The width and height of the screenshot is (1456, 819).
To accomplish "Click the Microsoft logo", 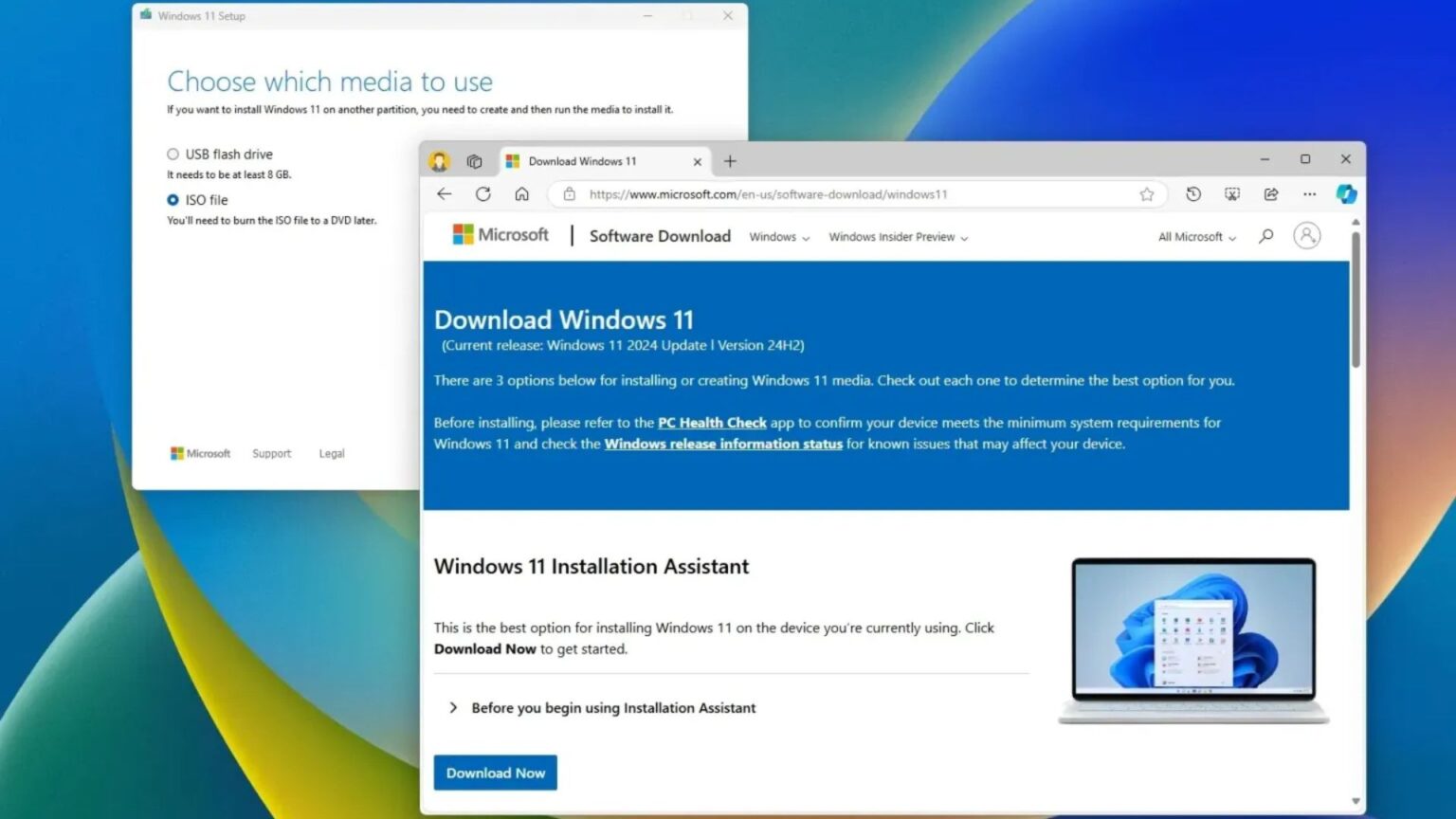I will coord(500,234).
